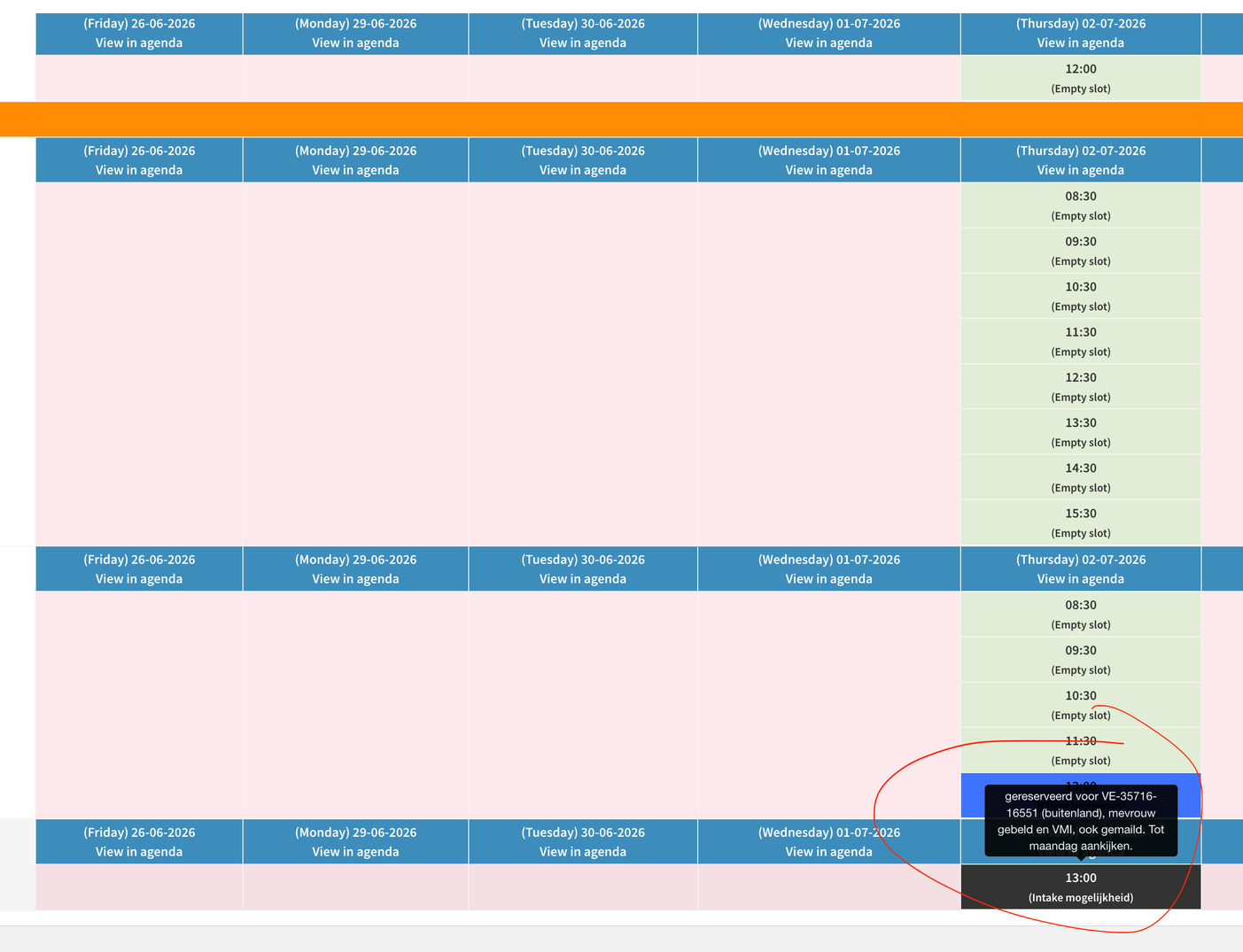Viewport: 1243px width, 952px height.
Task: Choose the 14:30 empty slot
Action: (1080, 477)
